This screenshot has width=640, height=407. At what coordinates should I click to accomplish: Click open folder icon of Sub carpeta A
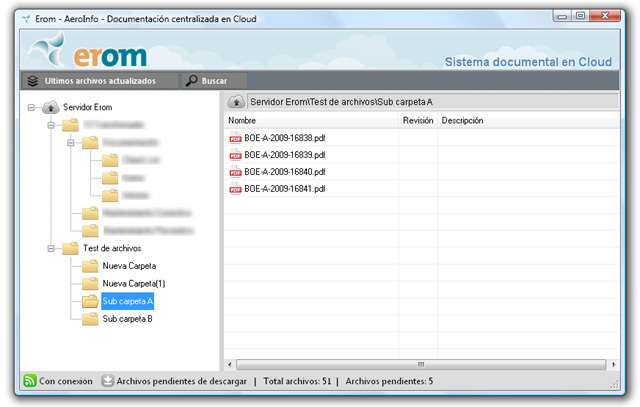(x=90, y=301)
